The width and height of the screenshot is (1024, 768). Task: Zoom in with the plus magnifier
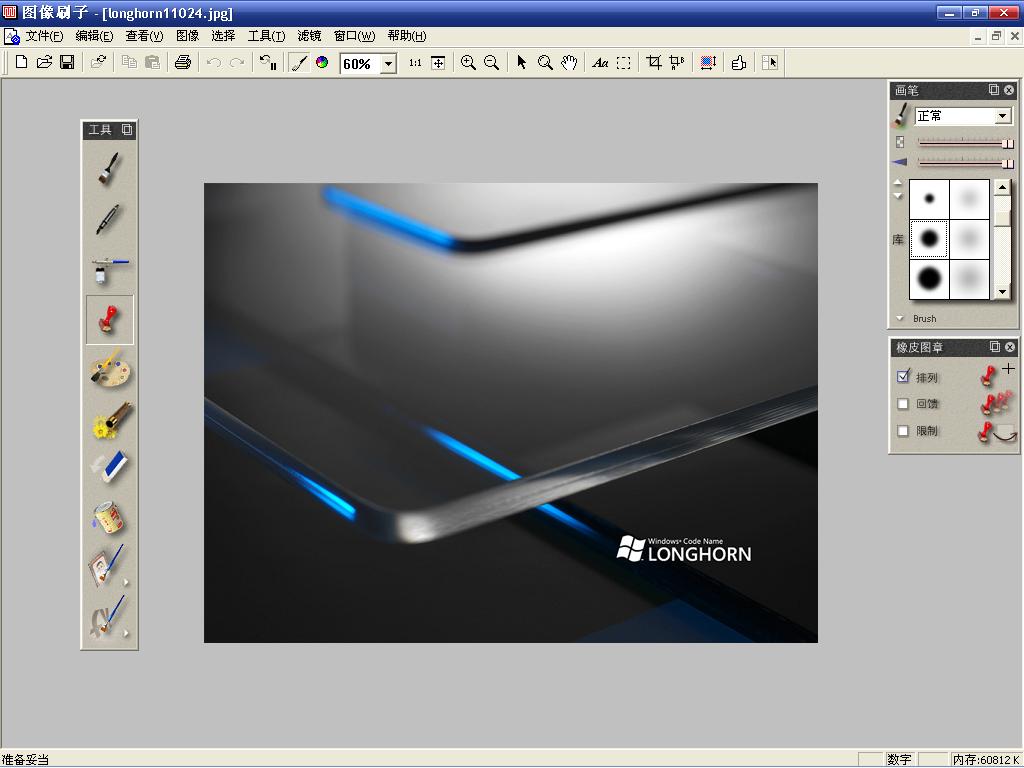click(468, 63)
